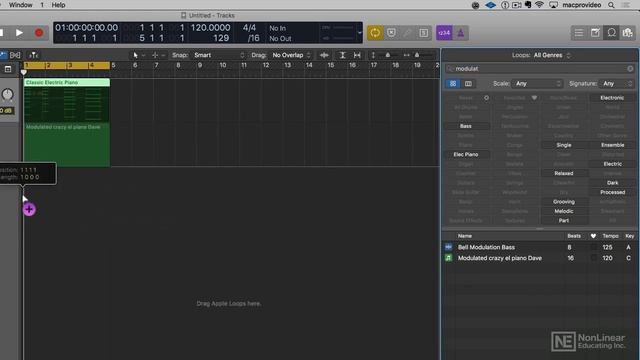Toggle the purple metronome button
The width and height of the screenshot is (640, 360).
tap(460, 33)
